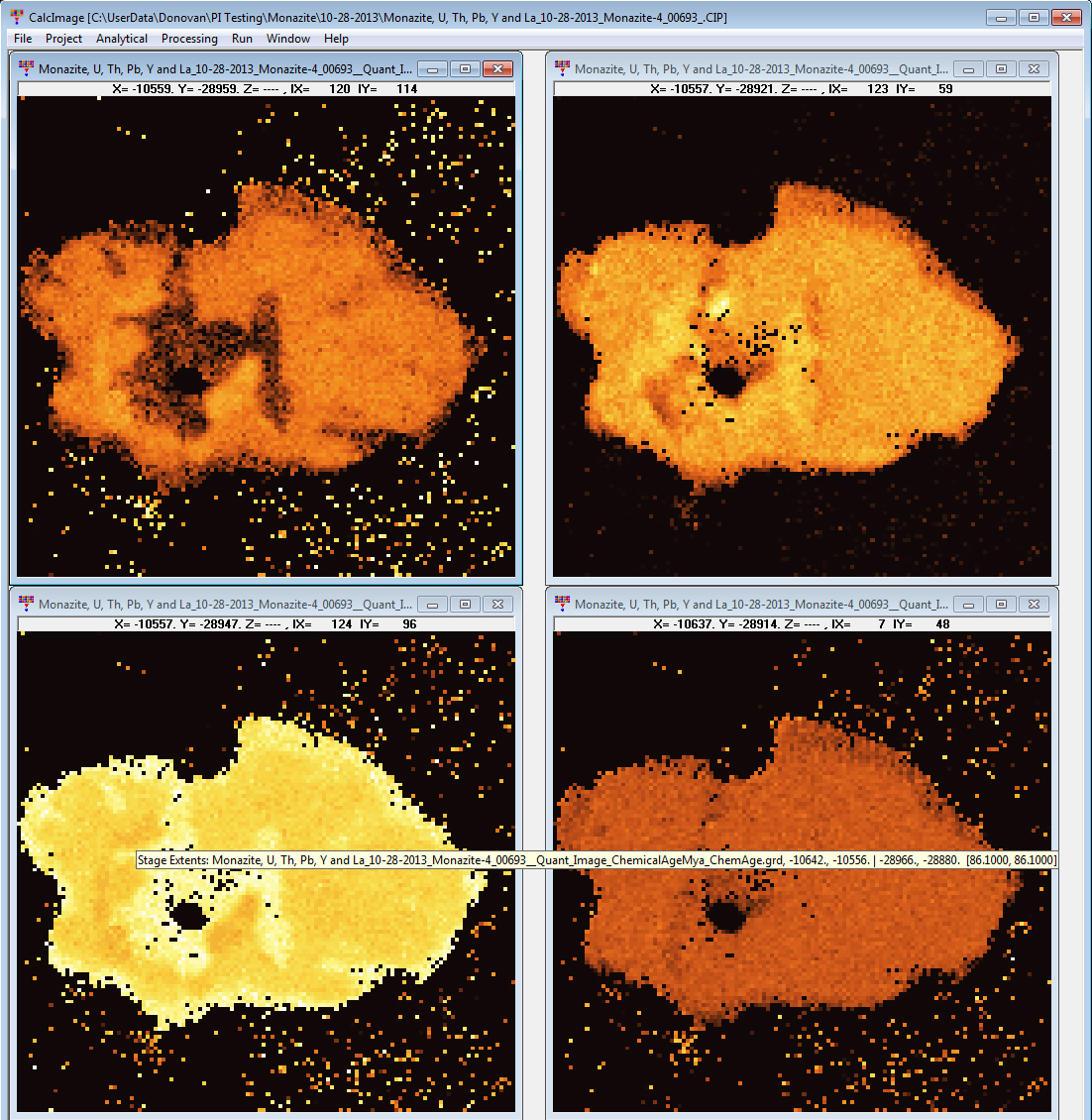The image size is (1092, 1120).
Task: Minimize the top-right image window
Action: 969,69
